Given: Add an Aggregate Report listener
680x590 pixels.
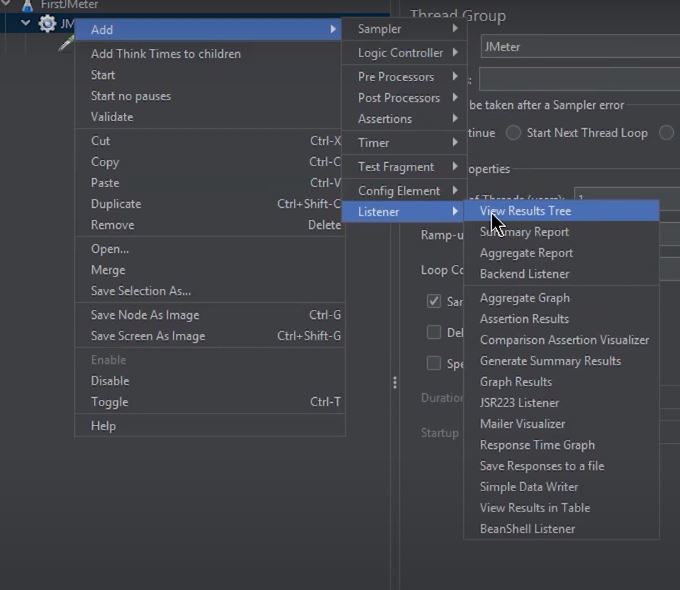Looking at the screenshot, I should point(526,253).
